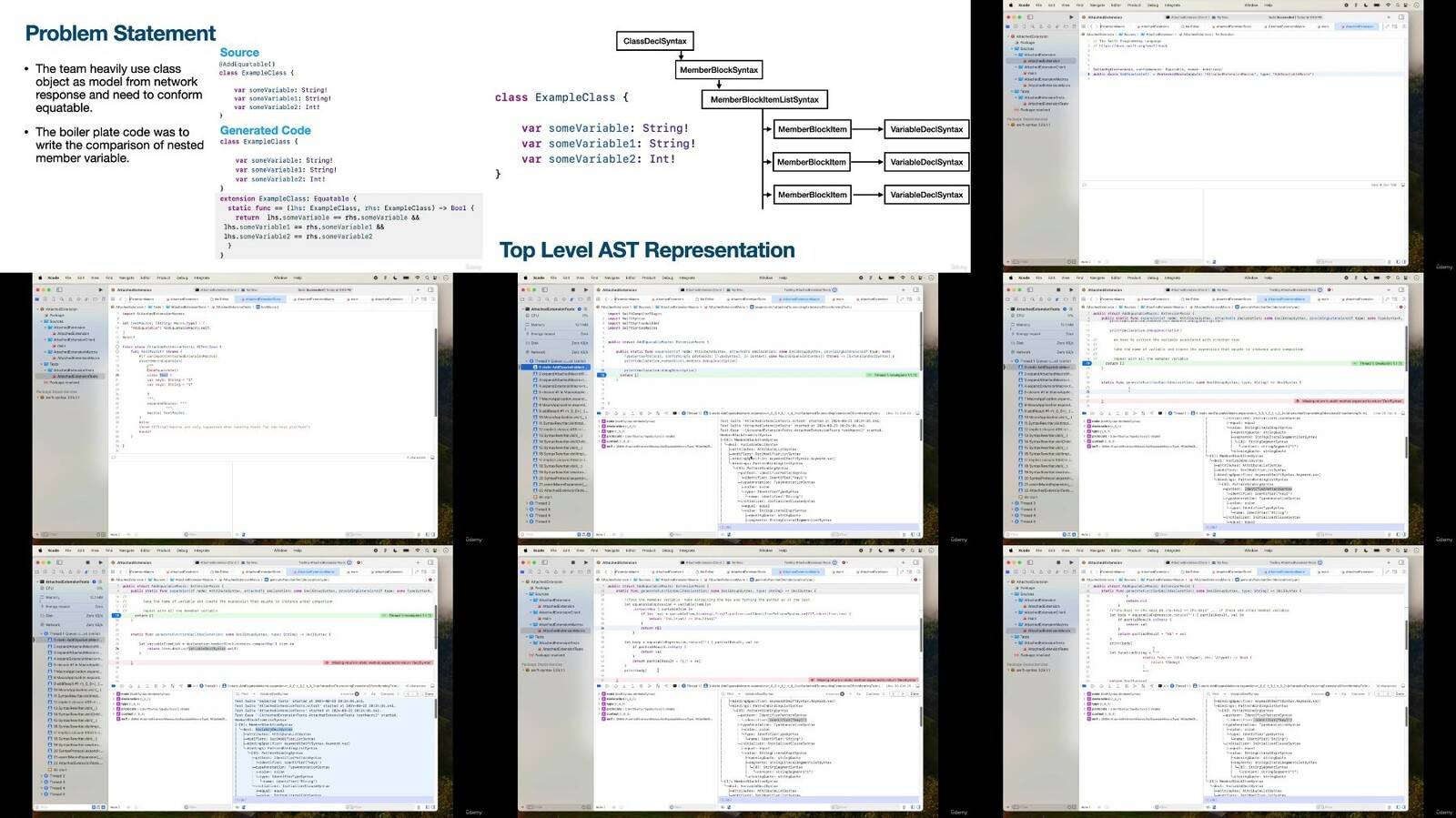Select highlighted test file in the testMacro window's navigator
Image resolution: width=1456 pixels, height=818 pixels.
[x=70, y=377]
